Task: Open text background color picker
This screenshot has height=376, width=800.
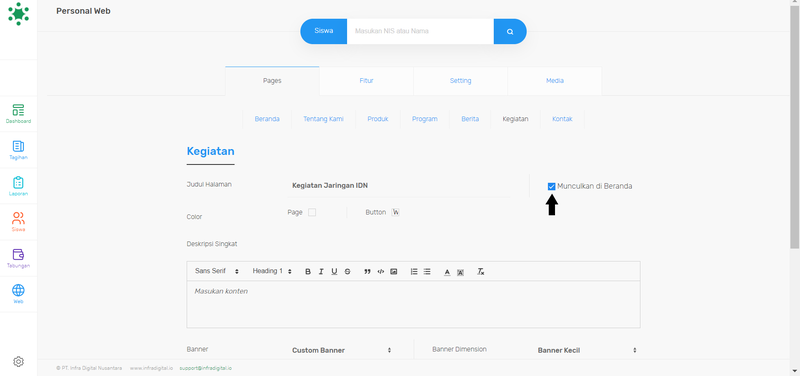Action: click(460, 272)
